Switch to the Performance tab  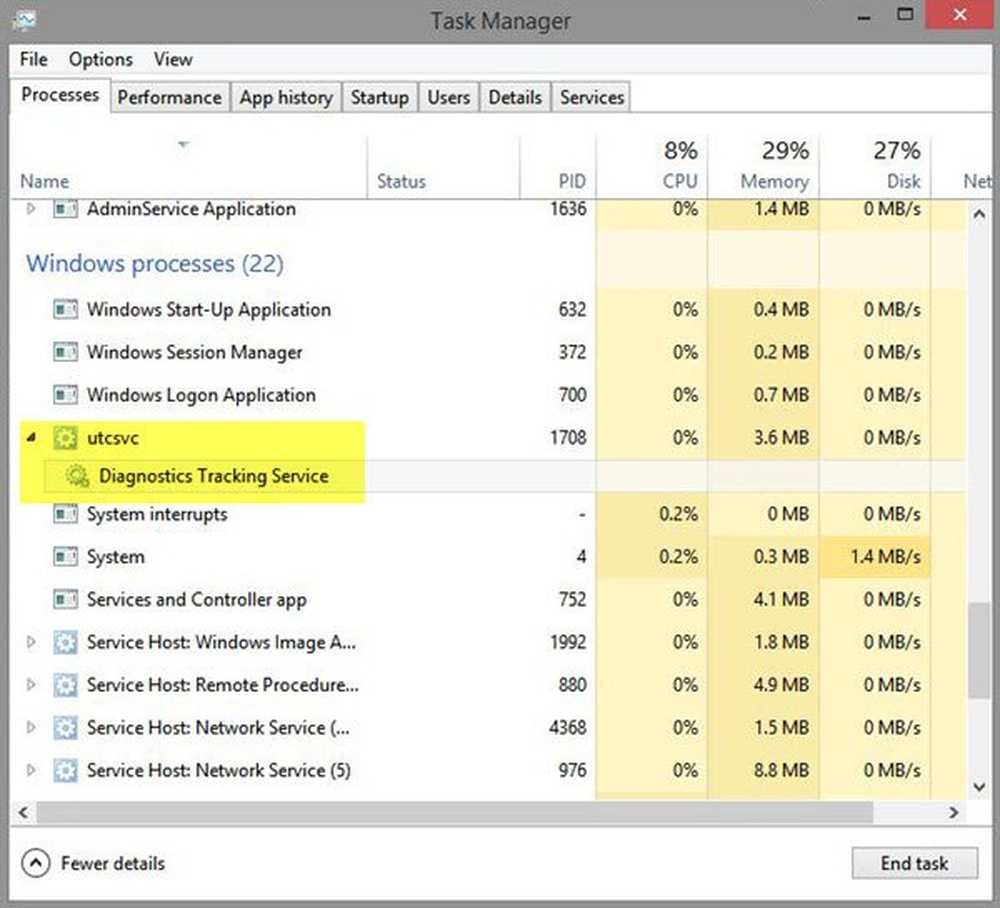coord(169,98)
